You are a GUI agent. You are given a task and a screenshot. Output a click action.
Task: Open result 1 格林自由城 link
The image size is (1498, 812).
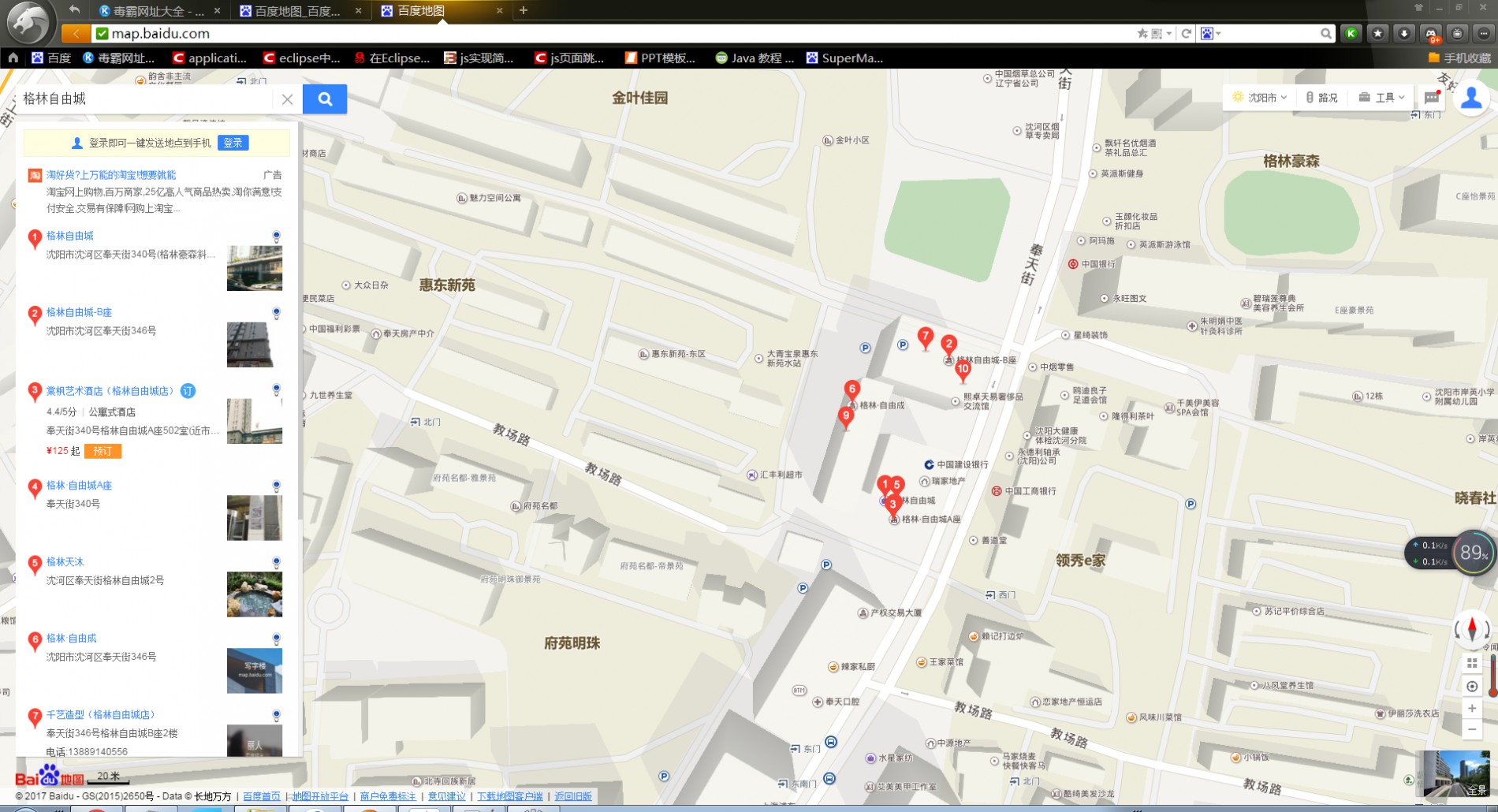[70, 236]
